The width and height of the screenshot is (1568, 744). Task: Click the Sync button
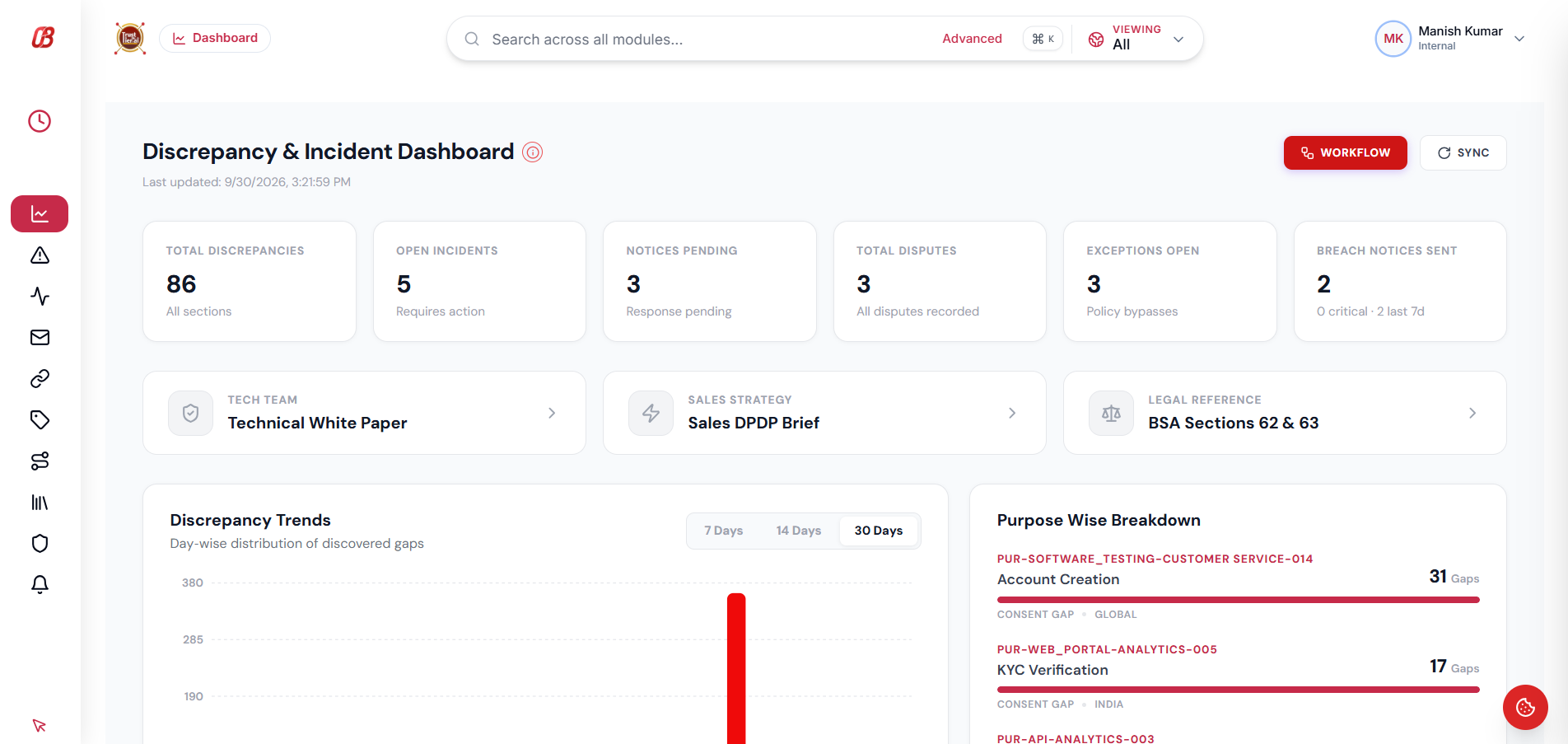1463,152
